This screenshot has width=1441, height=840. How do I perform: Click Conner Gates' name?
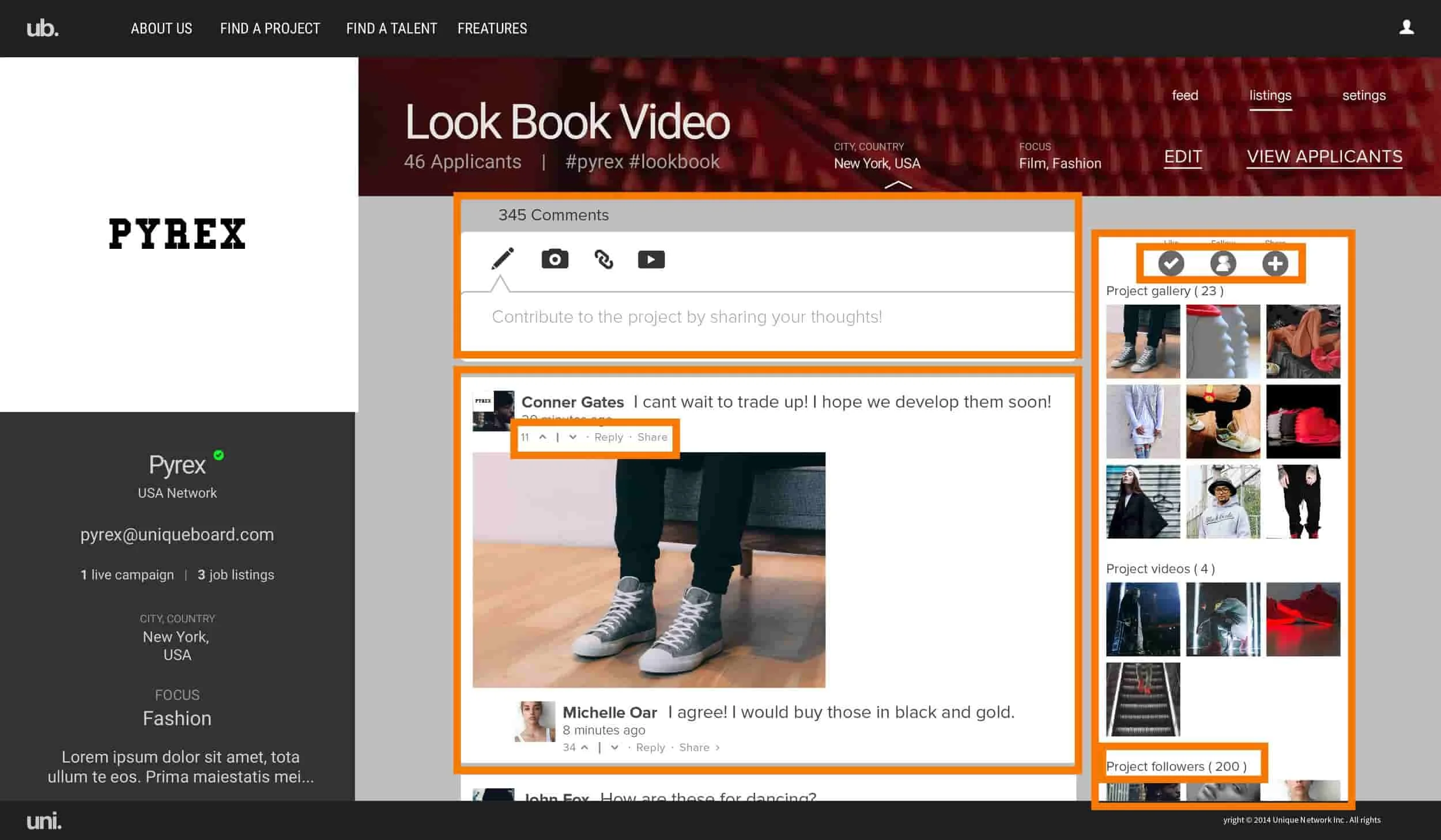[572, 402]
